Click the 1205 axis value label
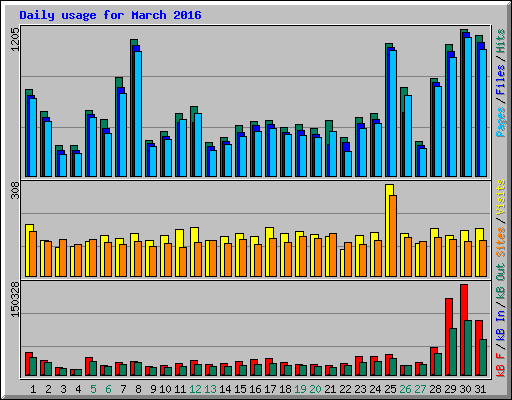This screenshot has width=512, height=400. [15, 39]
